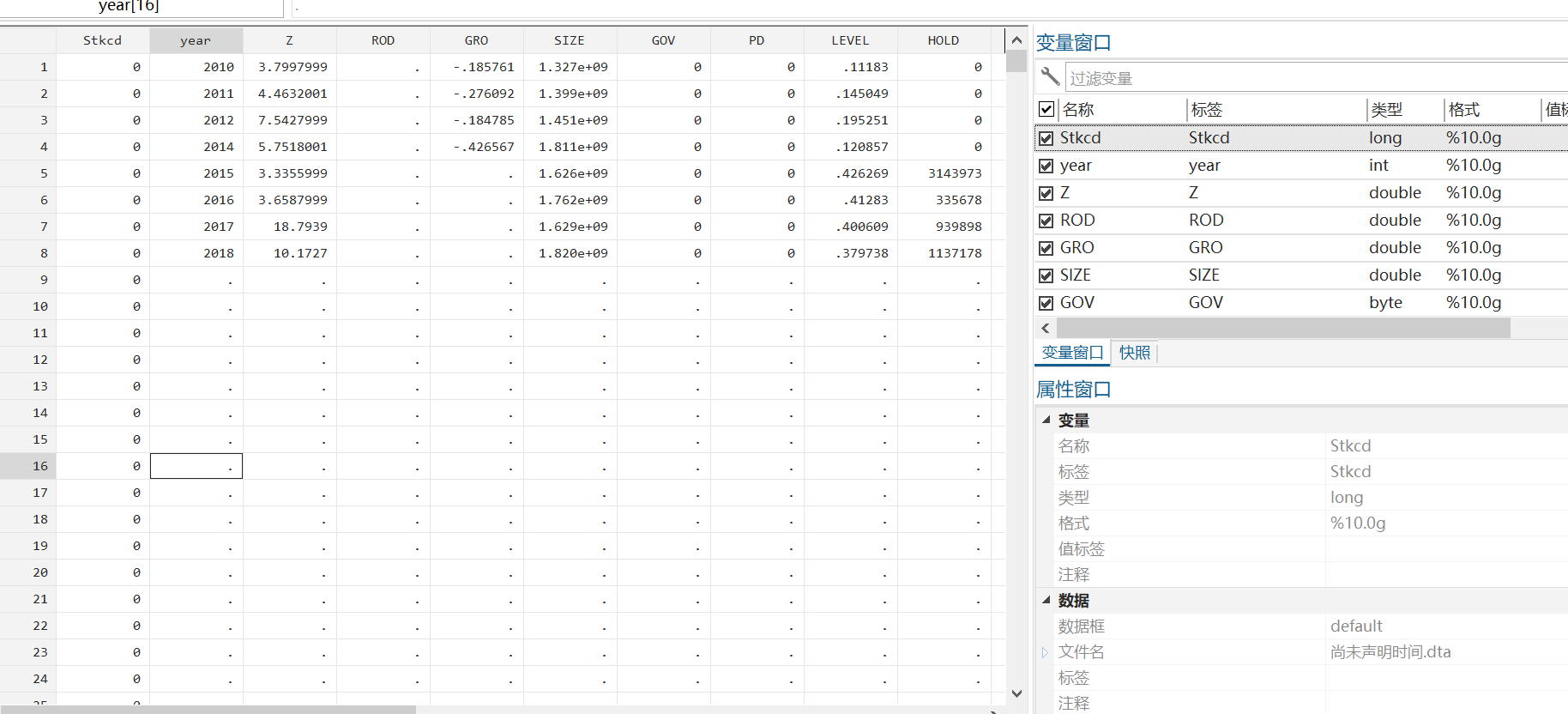Click the LEVEL cell with value .426269

[851, 173]
